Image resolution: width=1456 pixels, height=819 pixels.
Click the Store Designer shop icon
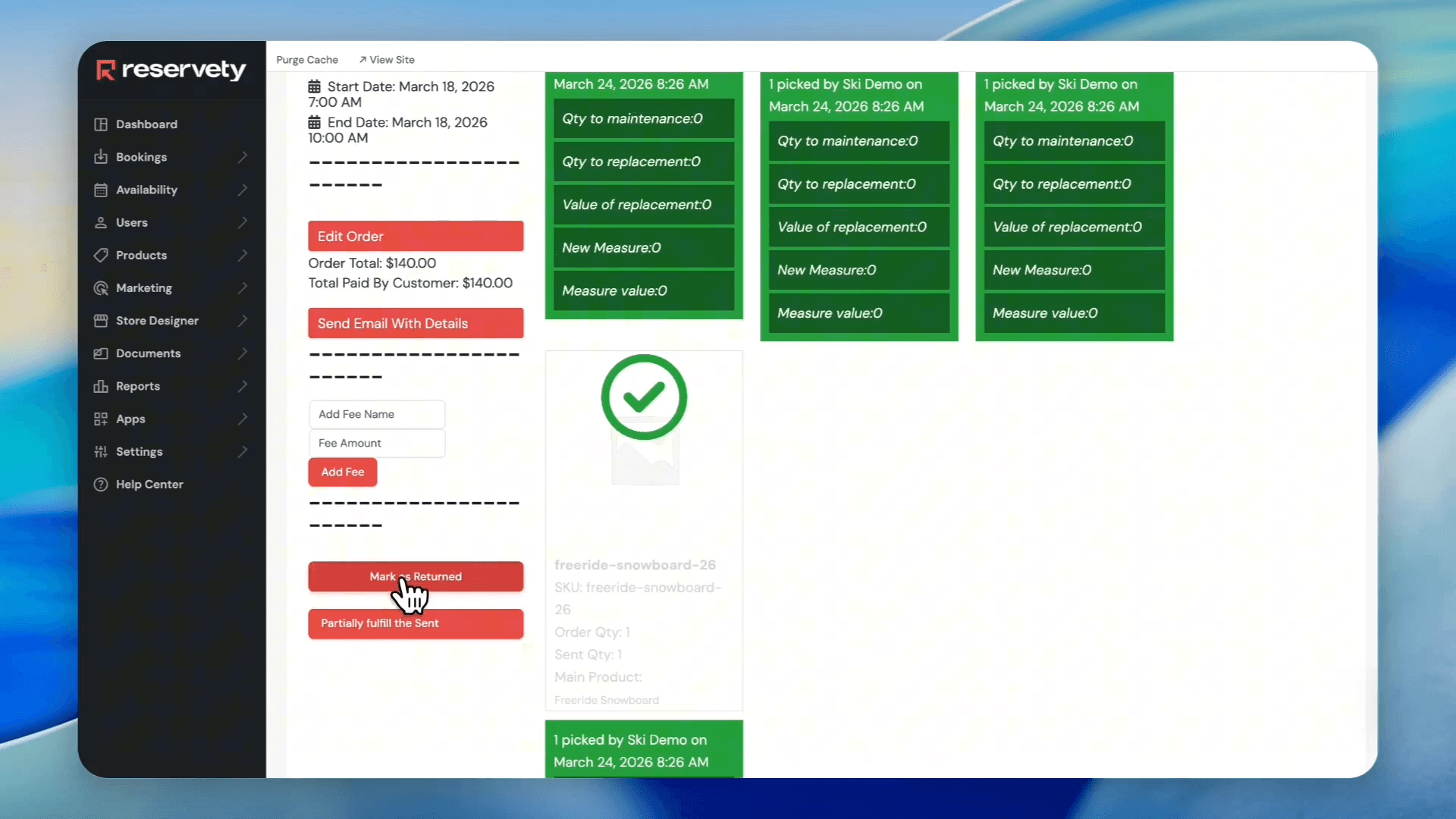(x=101, y=321)
